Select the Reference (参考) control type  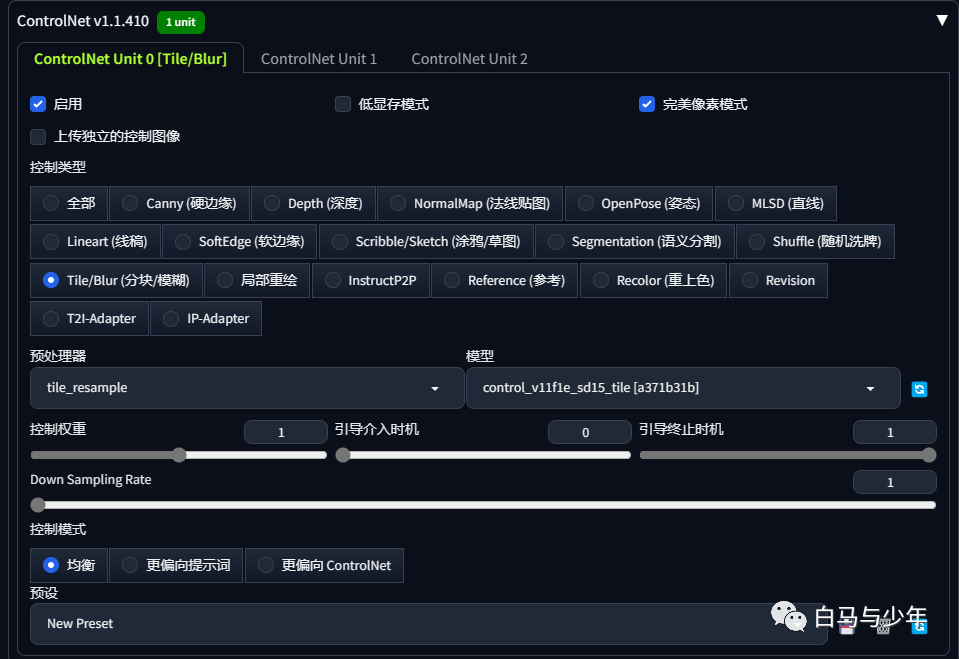505,281
